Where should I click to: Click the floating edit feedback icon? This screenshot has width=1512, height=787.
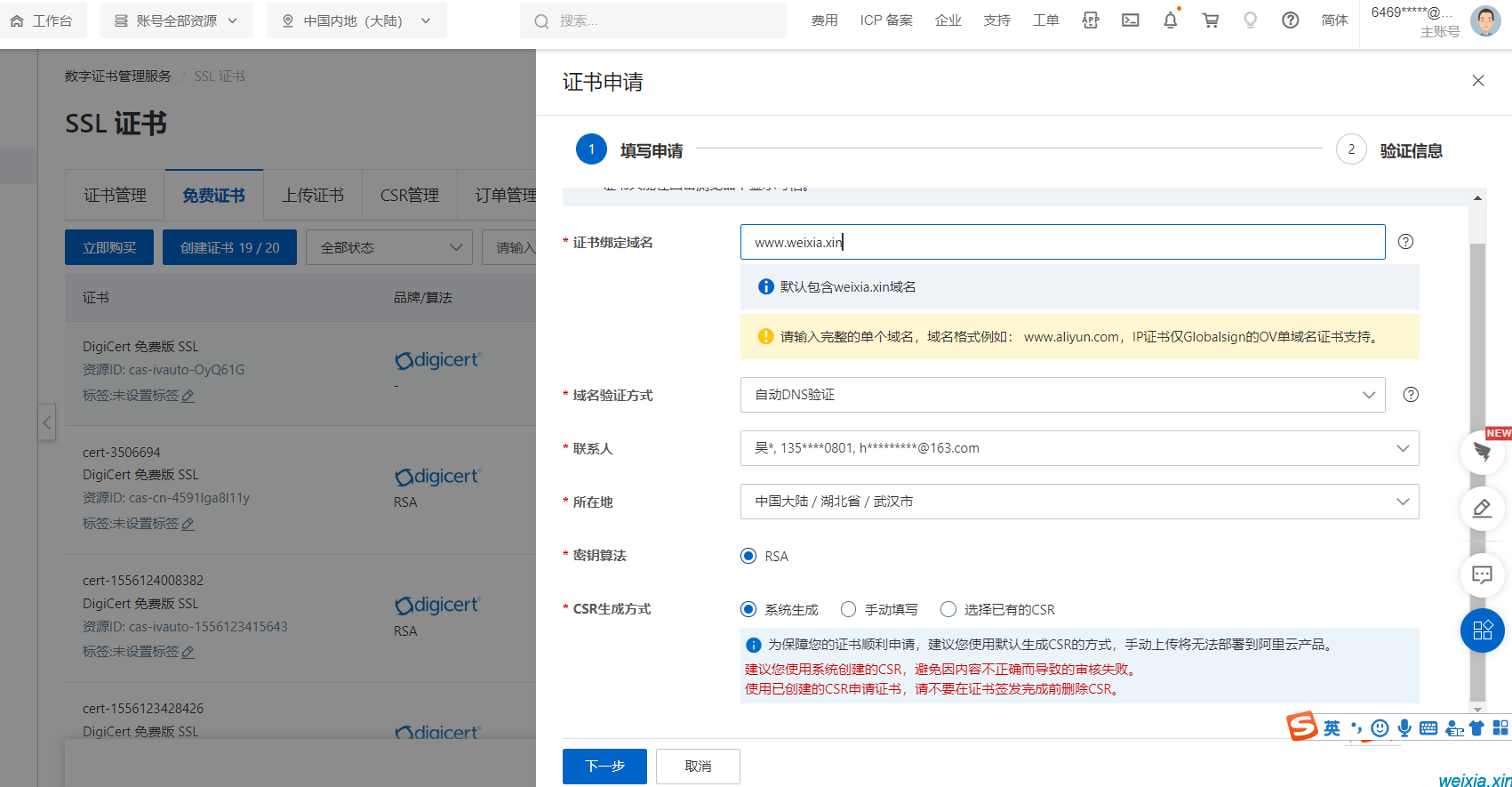[1483, 509]
